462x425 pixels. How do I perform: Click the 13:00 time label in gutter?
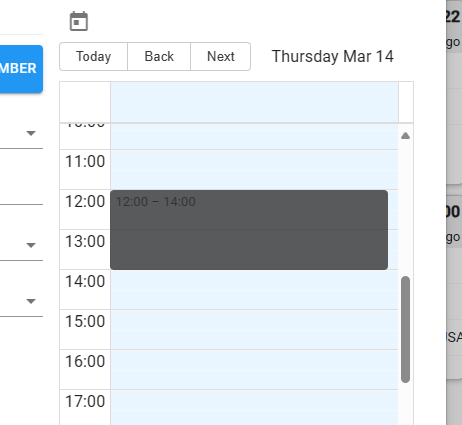85,241
